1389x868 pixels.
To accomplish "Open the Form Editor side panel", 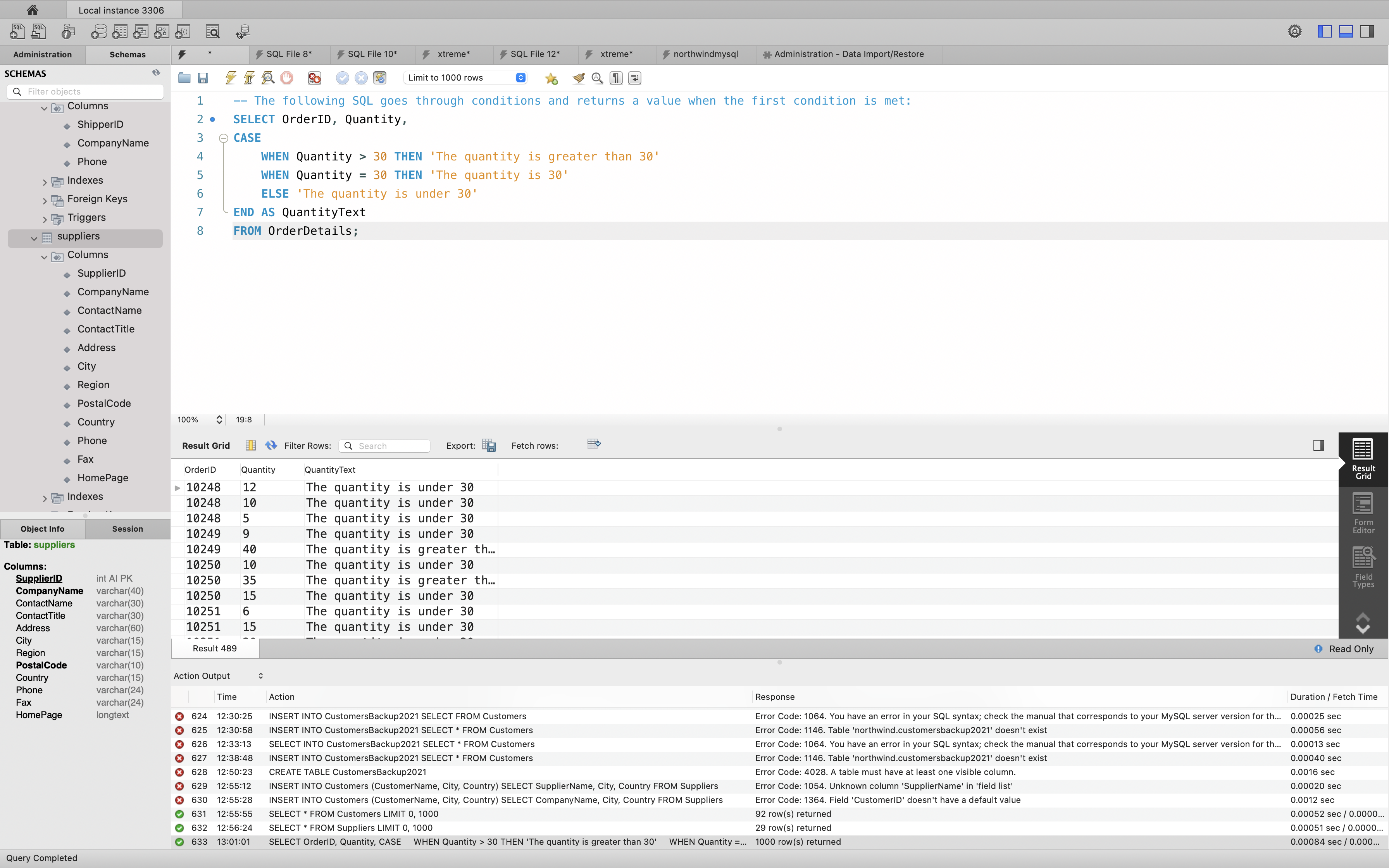I will coord(1363,513).
